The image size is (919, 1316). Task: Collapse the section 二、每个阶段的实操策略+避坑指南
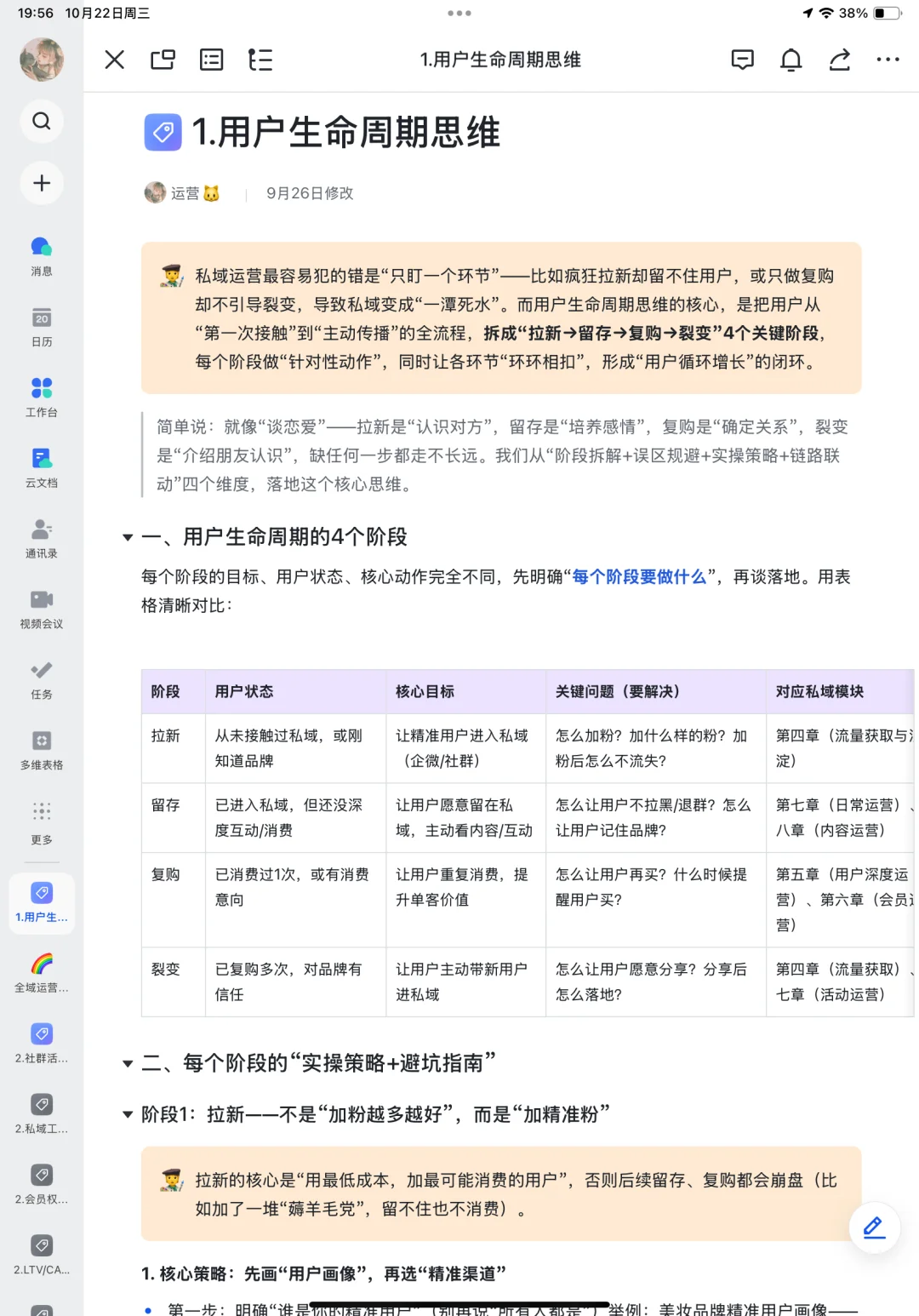point(126,1063)
